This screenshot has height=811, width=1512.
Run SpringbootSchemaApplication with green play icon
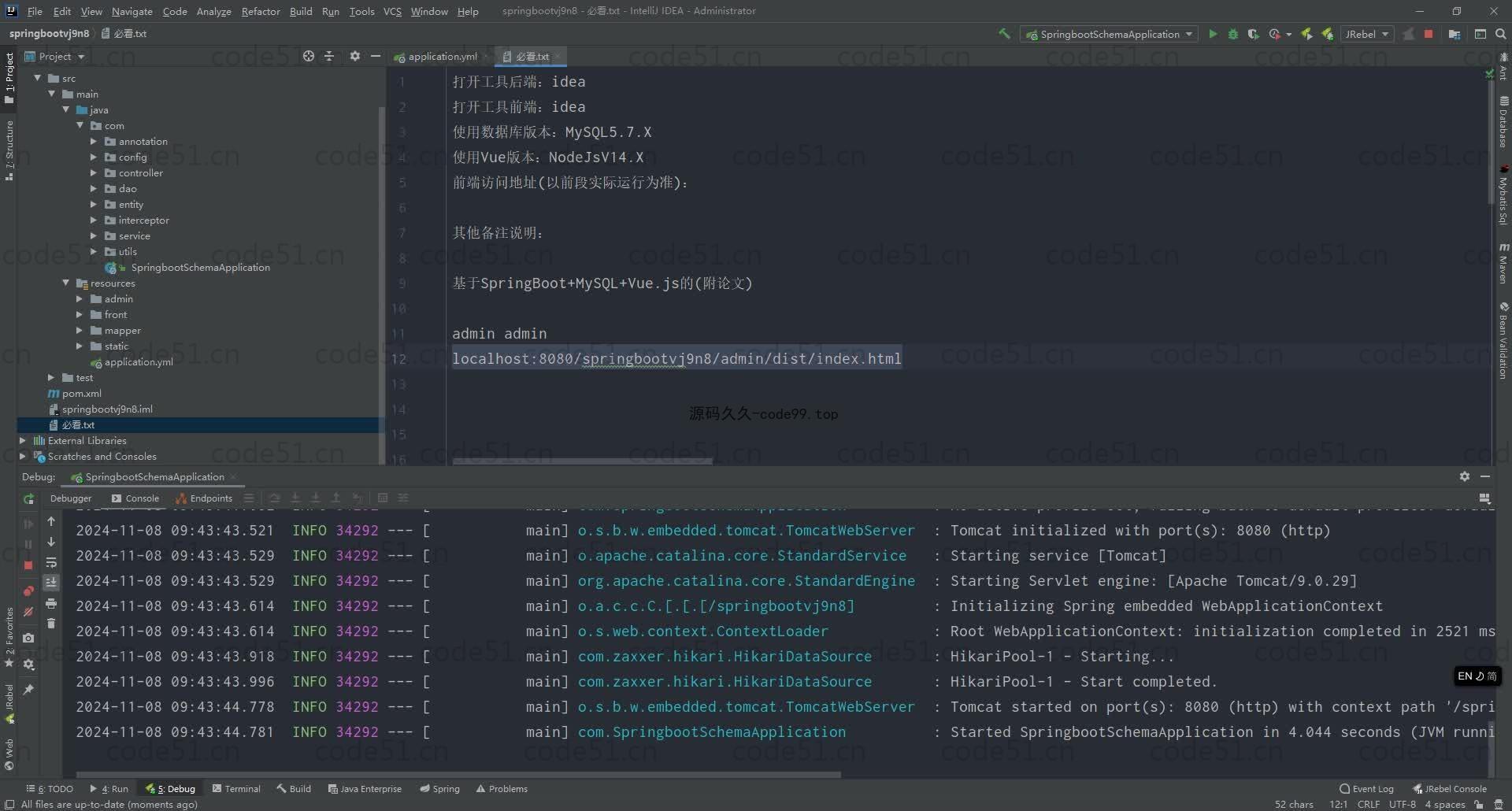pos(1213,34)
